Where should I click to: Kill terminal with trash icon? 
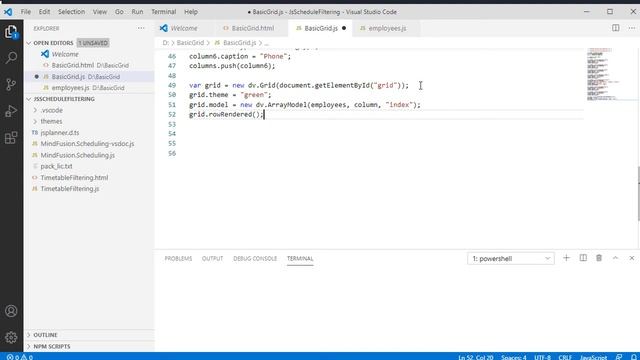(599, 258)
